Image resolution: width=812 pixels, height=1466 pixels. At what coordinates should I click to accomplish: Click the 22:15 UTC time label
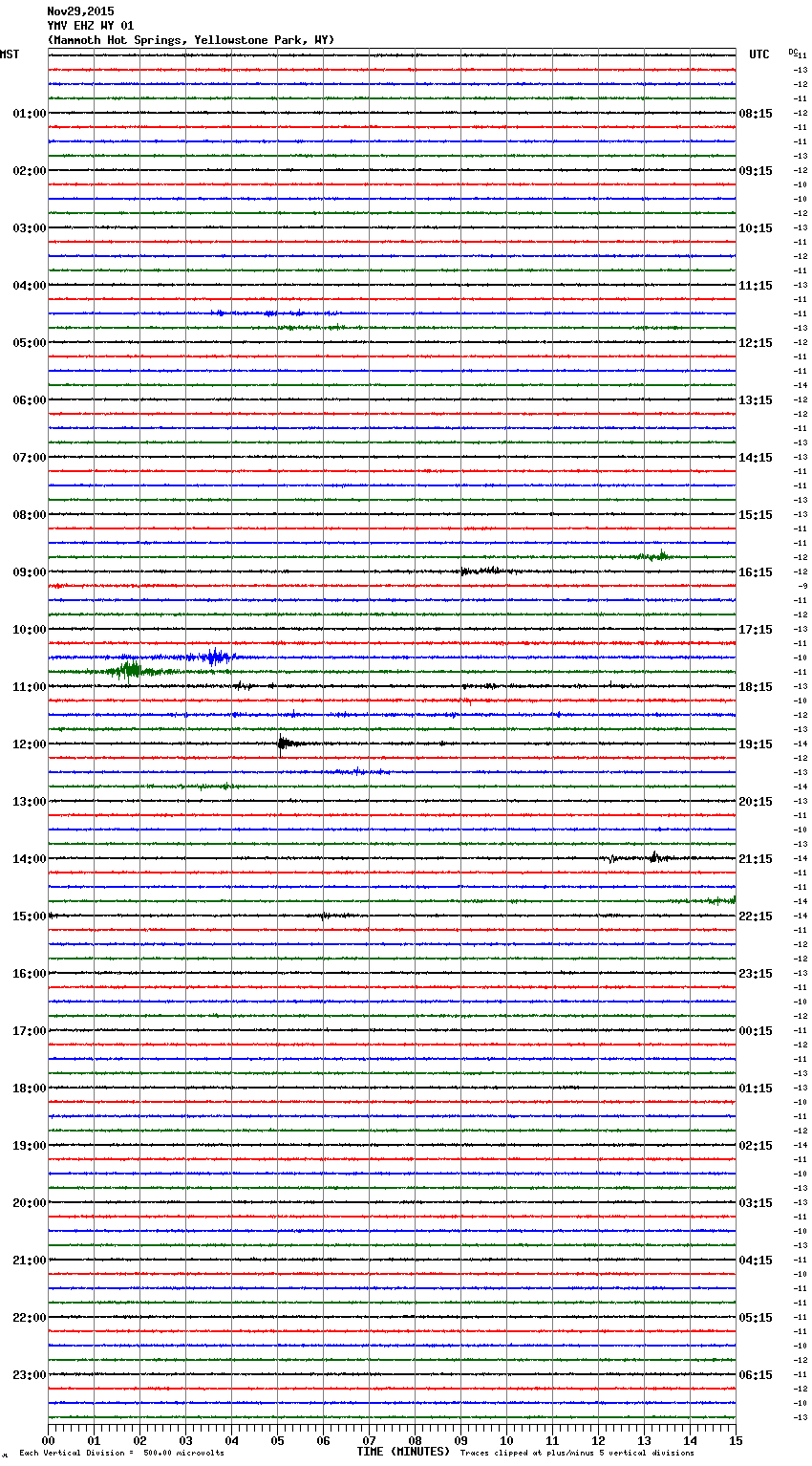756,916
